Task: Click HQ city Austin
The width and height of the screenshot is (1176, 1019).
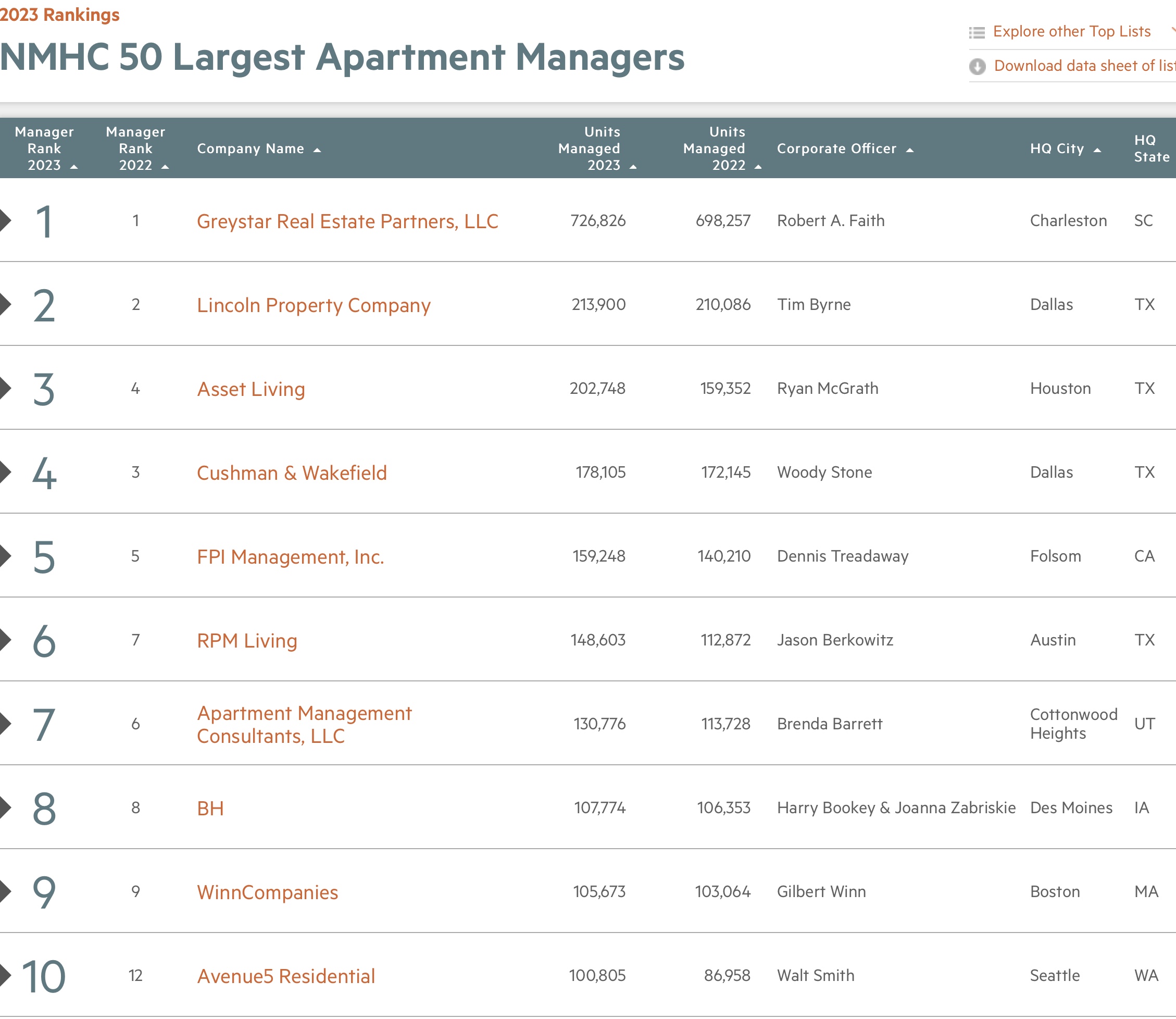Action: (x=1053, y=640)
